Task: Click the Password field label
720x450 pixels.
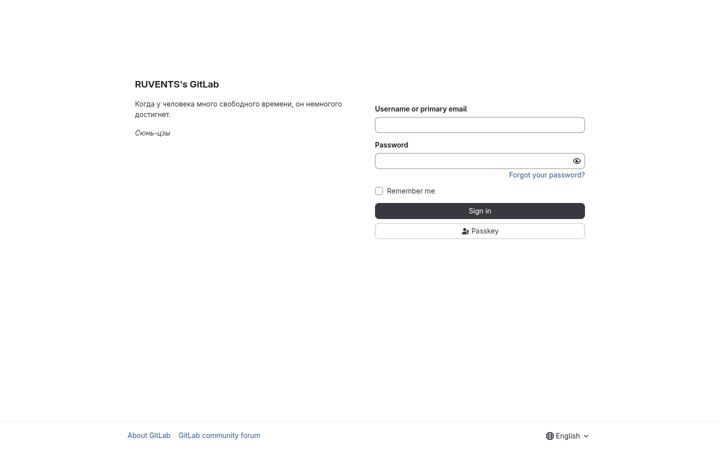Action: tap(391, 145)
